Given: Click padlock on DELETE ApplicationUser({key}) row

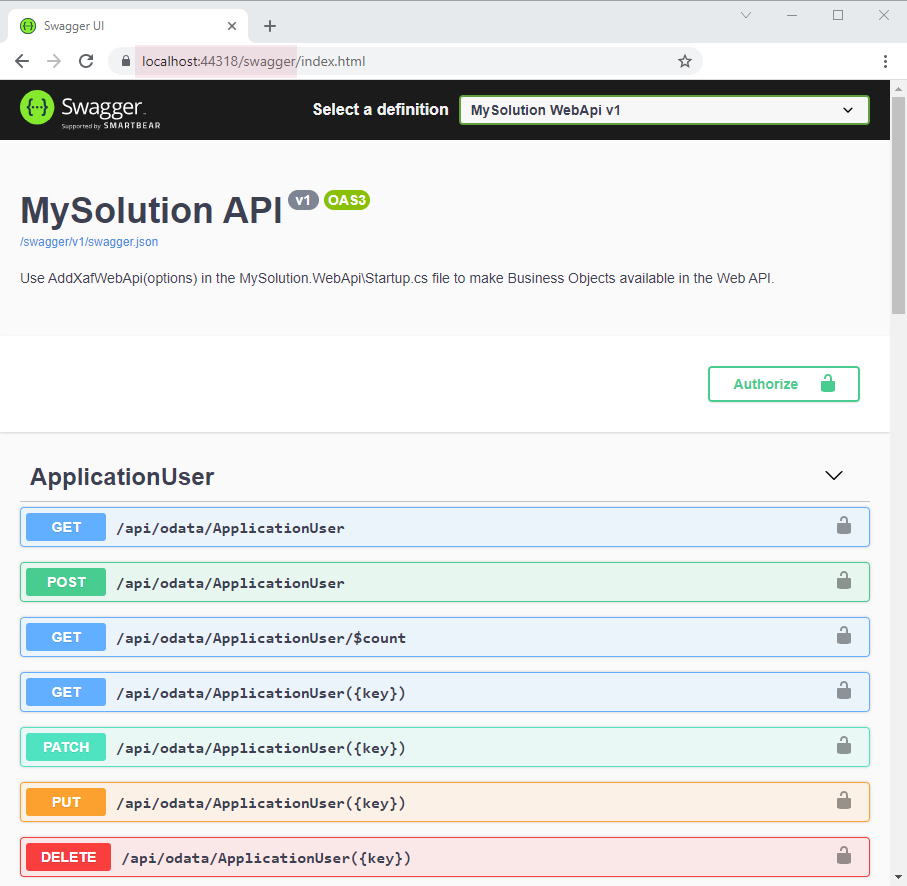Looking at the screenshot, I should (844, 855).
